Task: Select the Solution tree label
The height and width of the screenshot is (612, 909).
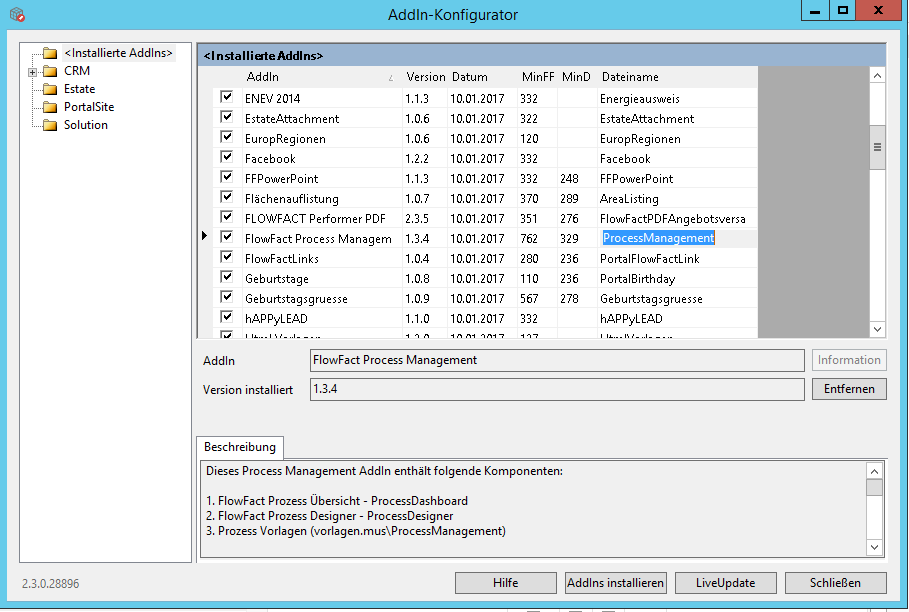Action: point(86,125)
